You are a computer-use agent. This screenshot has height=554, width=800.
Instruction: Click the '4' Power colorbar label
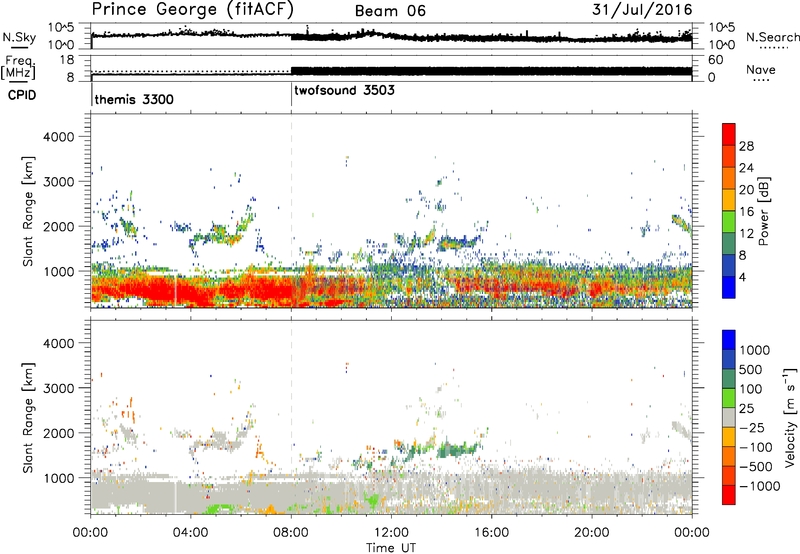pos(742,277)
